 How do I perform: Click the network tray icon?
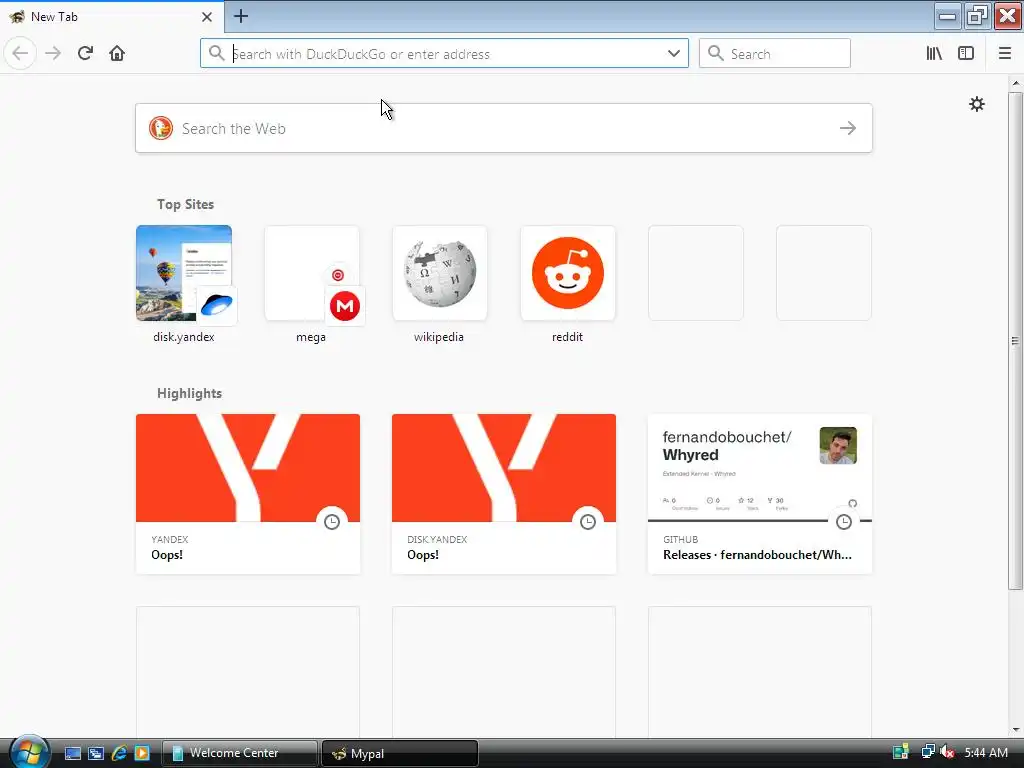pos(927,752)
